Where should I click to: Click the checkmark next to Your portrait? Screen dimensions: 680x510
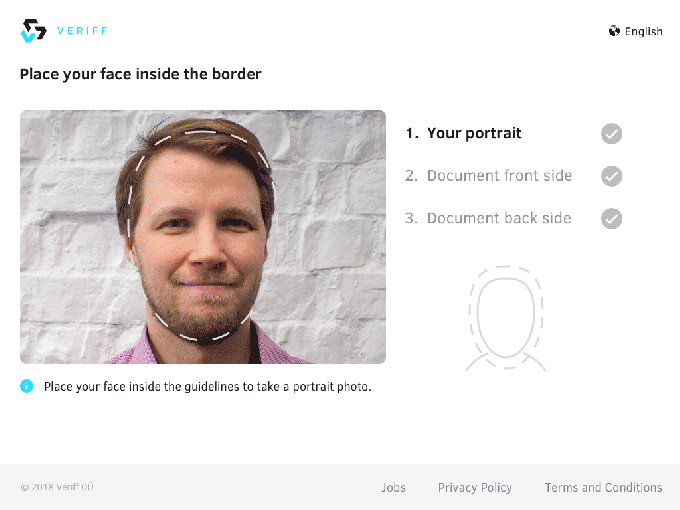pyautogui.click(x=611, y=133)
